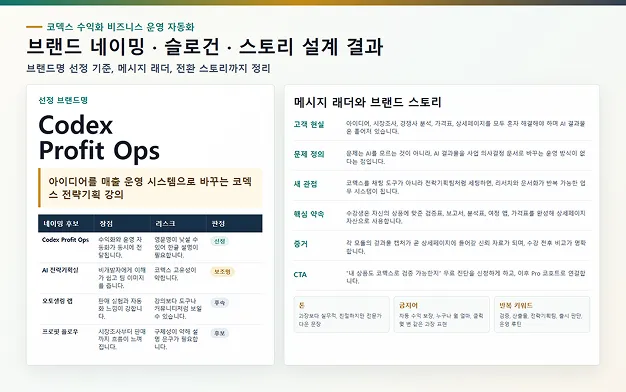Click the '코덱스 수익화 비즈니스 운영 자동화' subtitle line
The image size is (626, 392).
120,27
